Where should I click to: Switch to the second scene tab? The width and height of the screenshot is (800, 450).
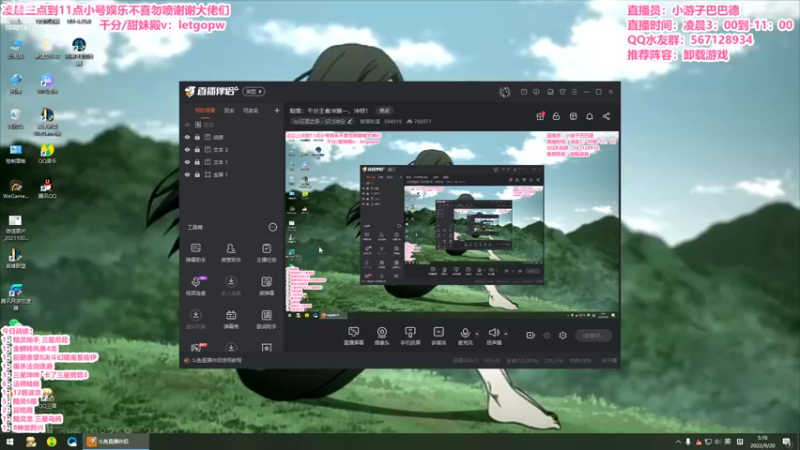[x=229, y=111]
